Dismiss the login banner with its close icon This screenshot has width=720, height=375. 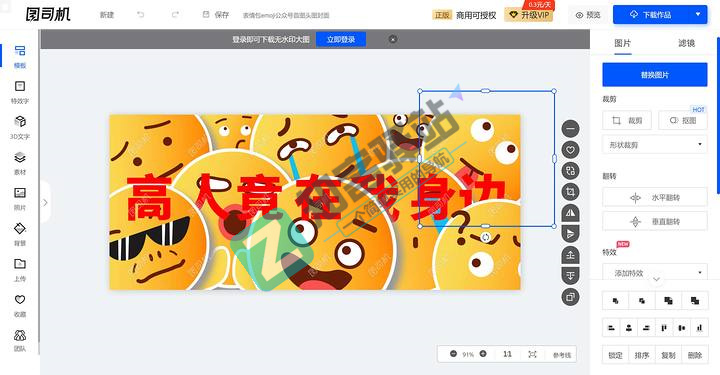click(x=393, y=39)
